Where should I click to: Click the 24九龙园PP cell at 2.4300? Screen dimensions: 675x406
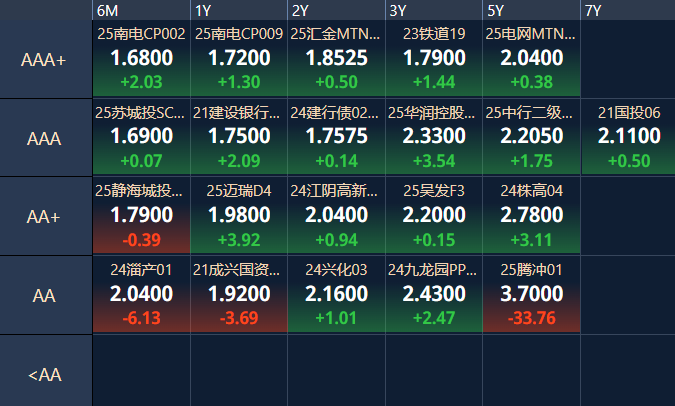(434, 294)
